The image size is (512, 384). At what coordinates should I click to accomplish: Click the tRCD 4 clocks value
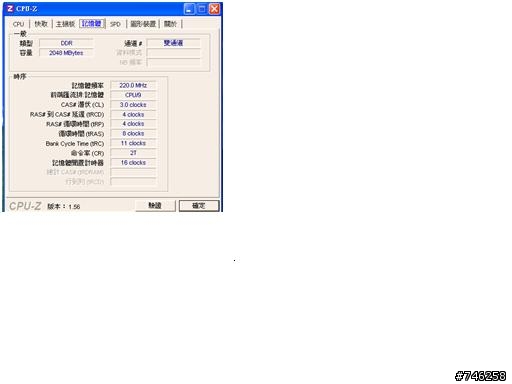(133, 114)
